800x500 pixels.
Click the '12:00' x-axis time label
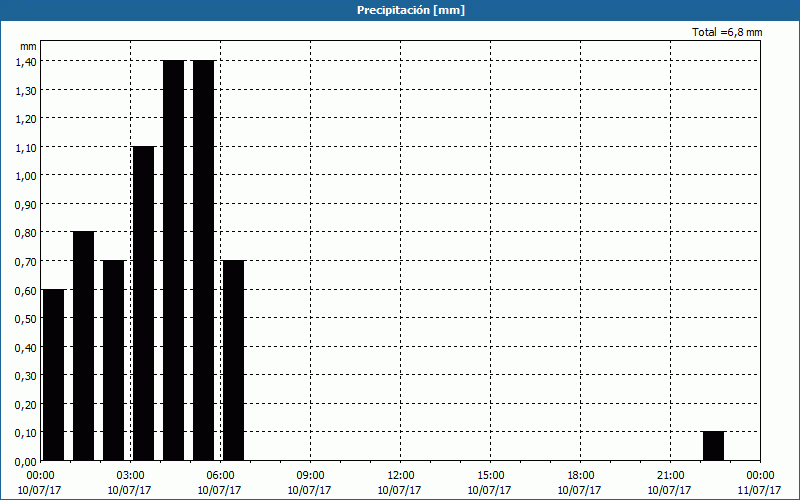[401, 475]
